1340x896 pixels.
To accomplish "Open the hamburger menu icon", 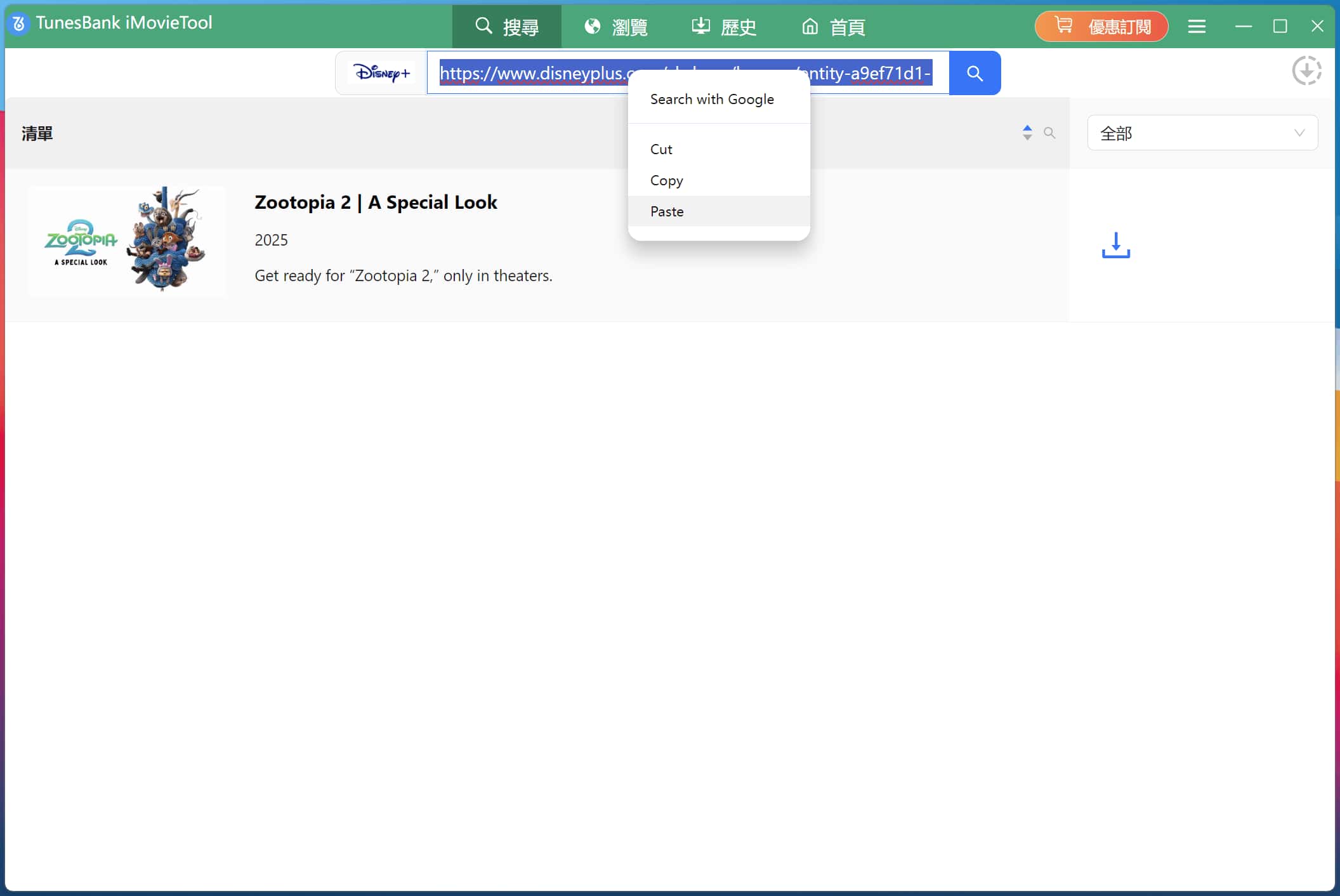I will tap(1197, 27).
